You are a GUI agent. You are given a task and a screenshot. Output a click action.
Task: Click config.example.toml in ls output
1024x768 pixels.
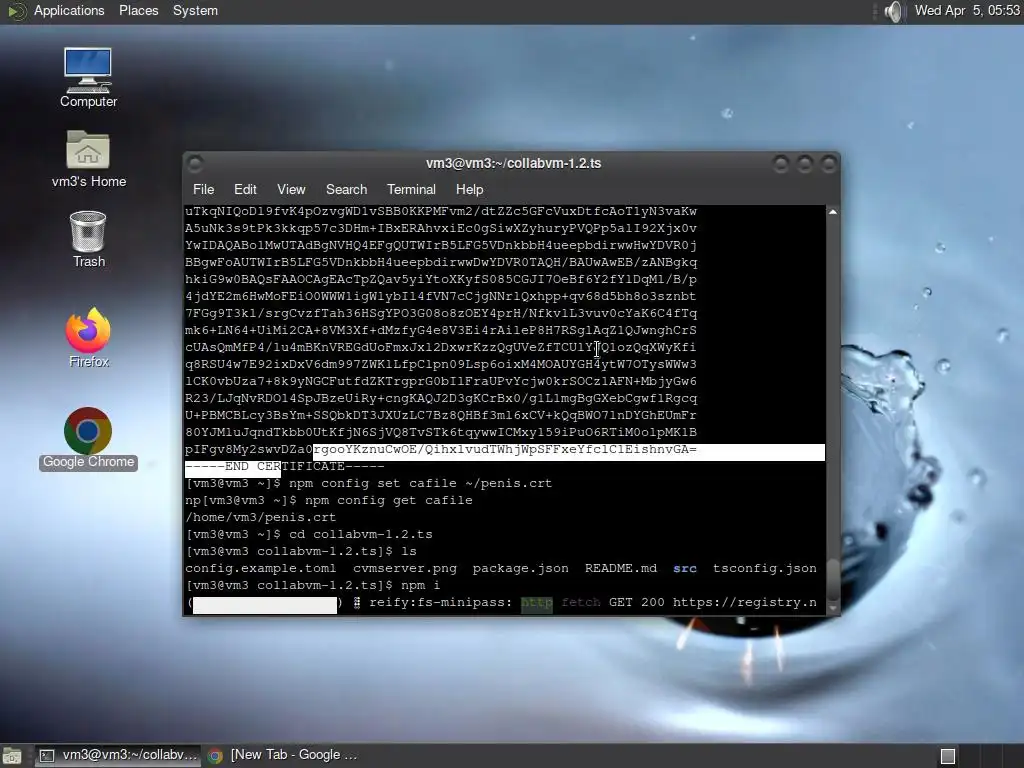pos(261,568)
